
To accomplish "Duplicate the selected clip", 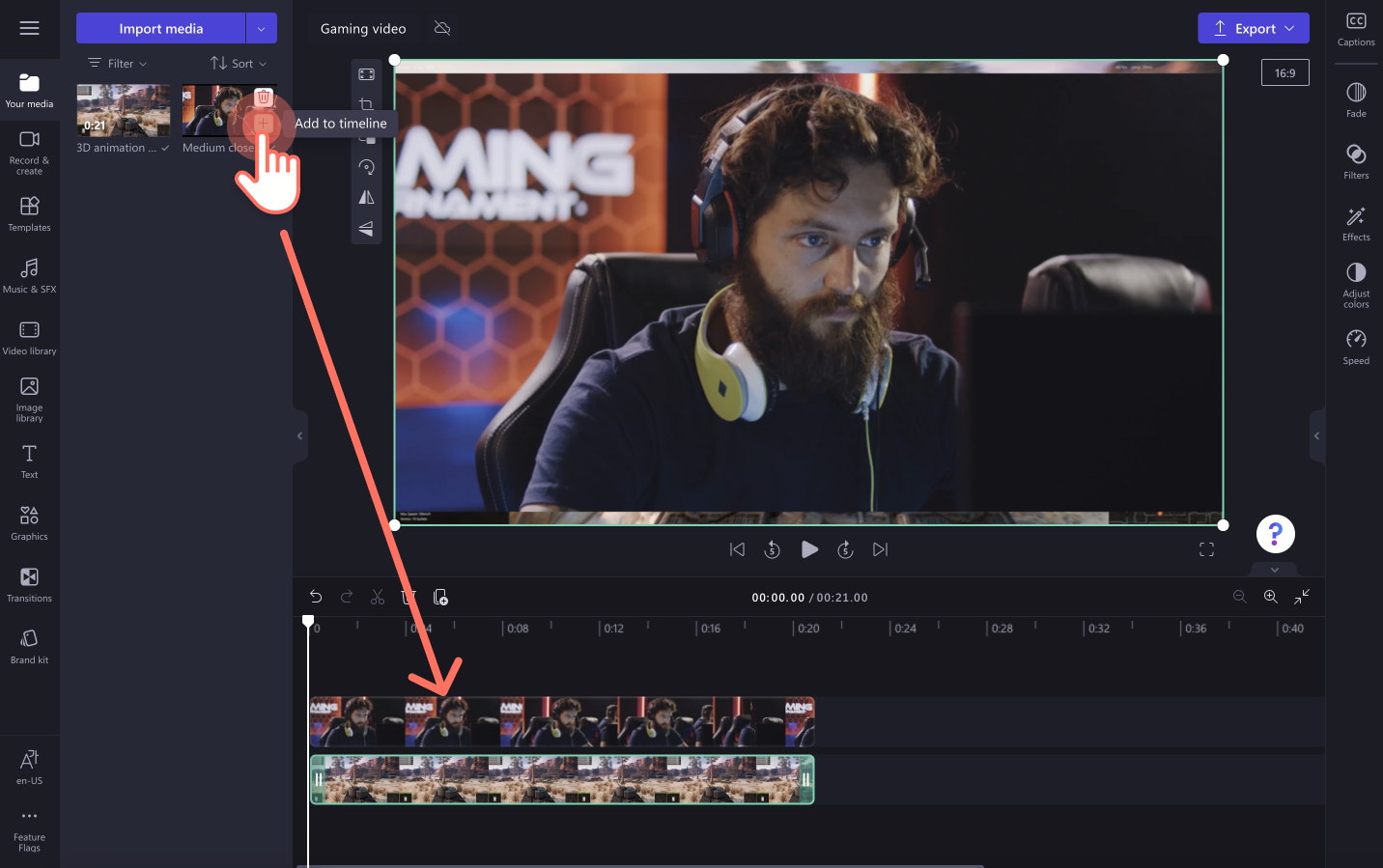I will pos(440,597).
